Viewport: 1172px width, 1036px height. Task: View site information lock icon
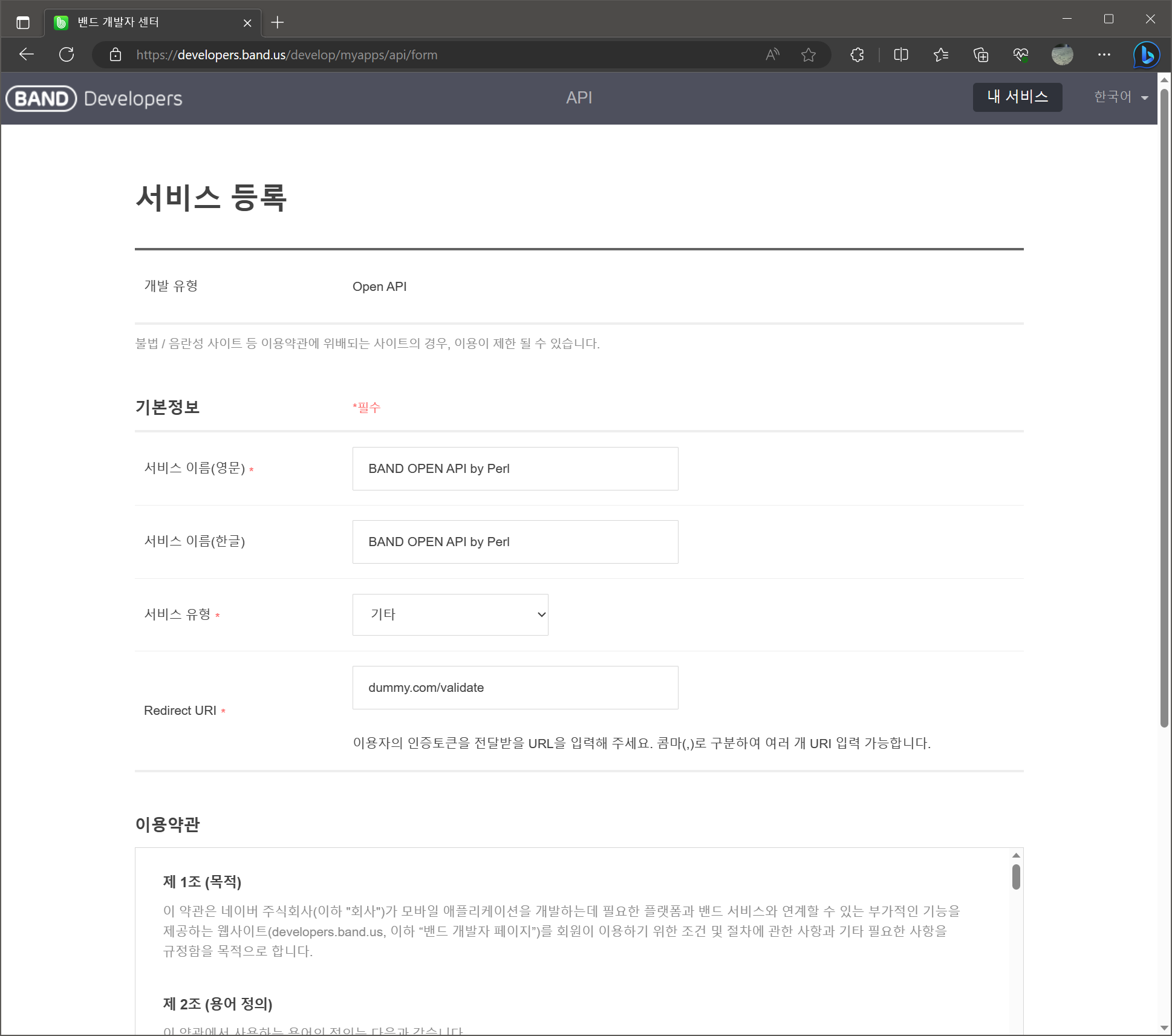[116, 55]
